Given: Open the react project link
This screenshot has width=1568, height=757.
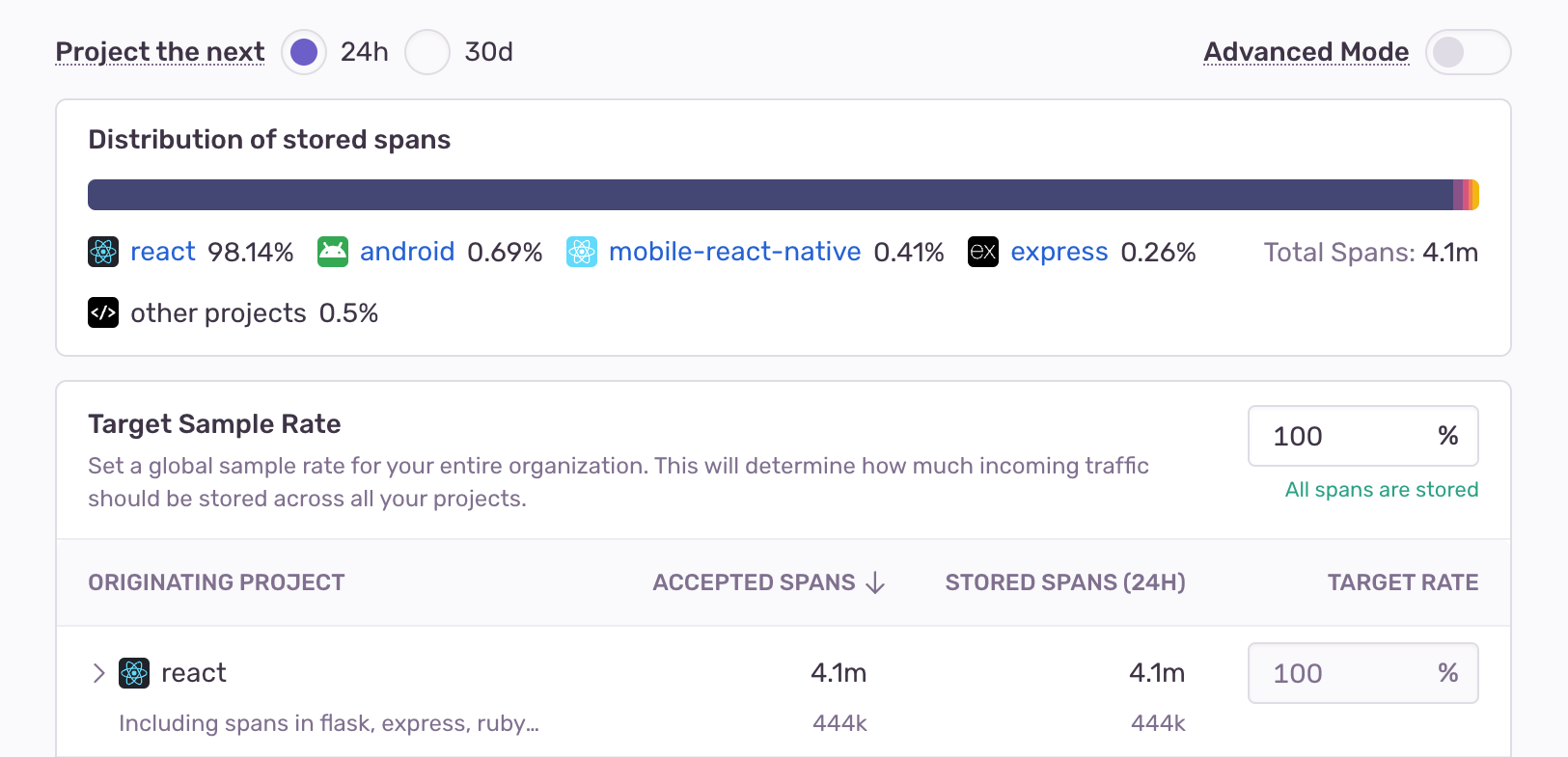Looking at the screenshot, I should point(163,252).
